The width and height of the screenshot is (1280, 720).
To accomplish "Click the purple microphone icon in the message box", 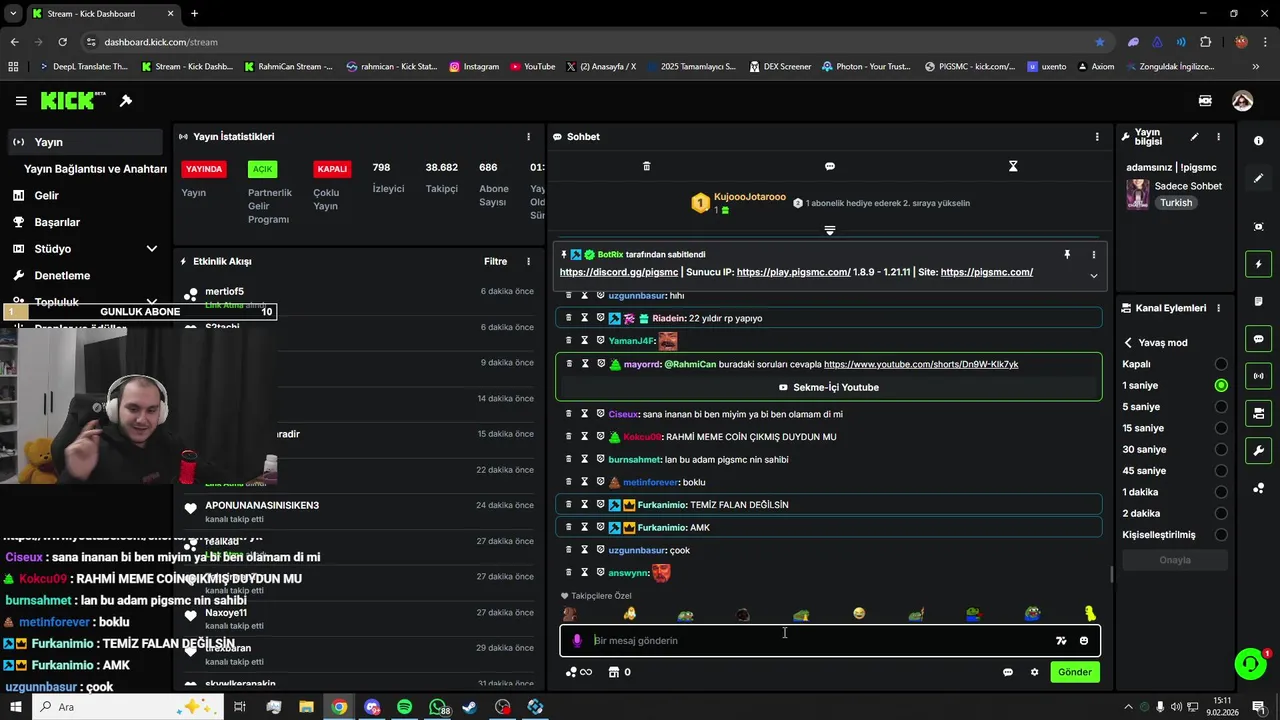I will click(577, 641).
